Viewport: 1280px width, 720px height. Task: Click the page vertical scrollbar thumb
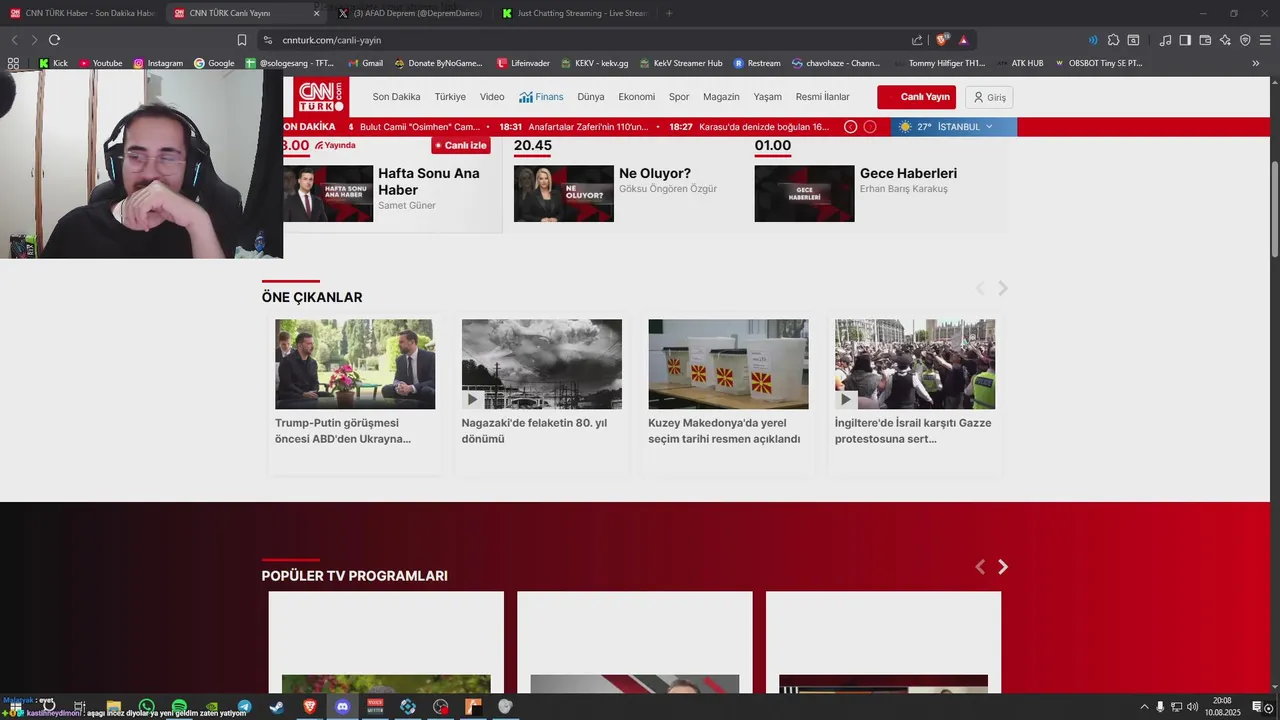[x=1274, y=209]
